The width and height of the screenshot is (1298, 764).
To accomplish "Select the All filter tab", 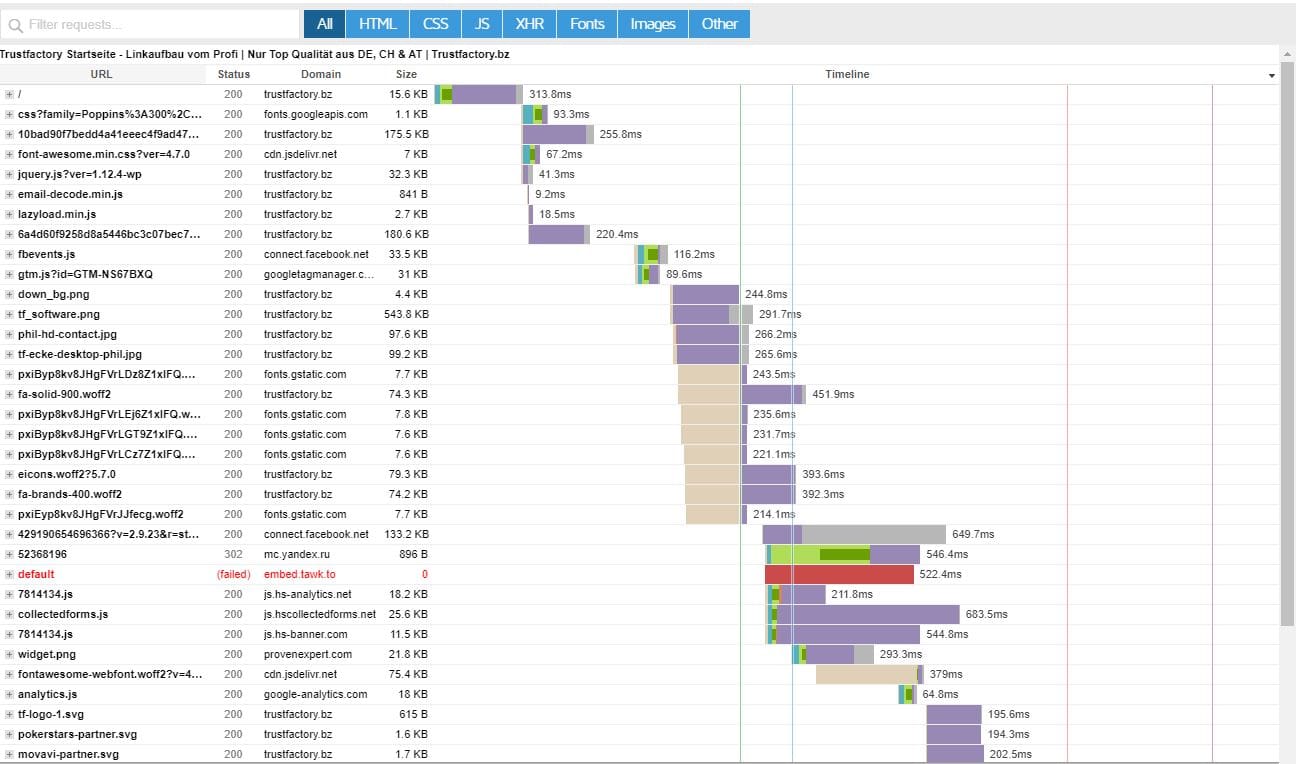I will pos(324,24).
